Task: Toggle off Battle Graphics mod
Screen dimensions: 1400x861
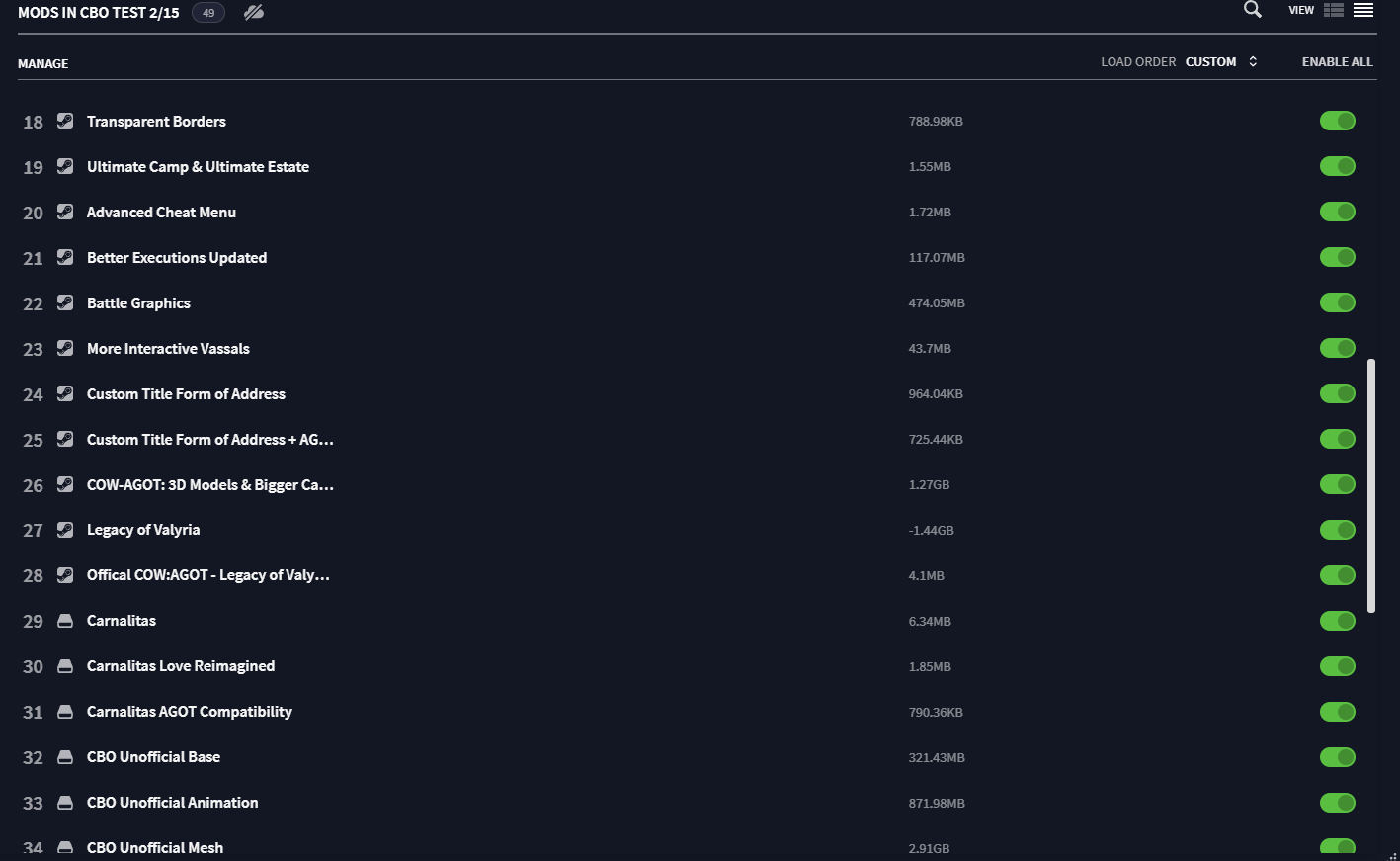Action: [x=1338, y=302]
